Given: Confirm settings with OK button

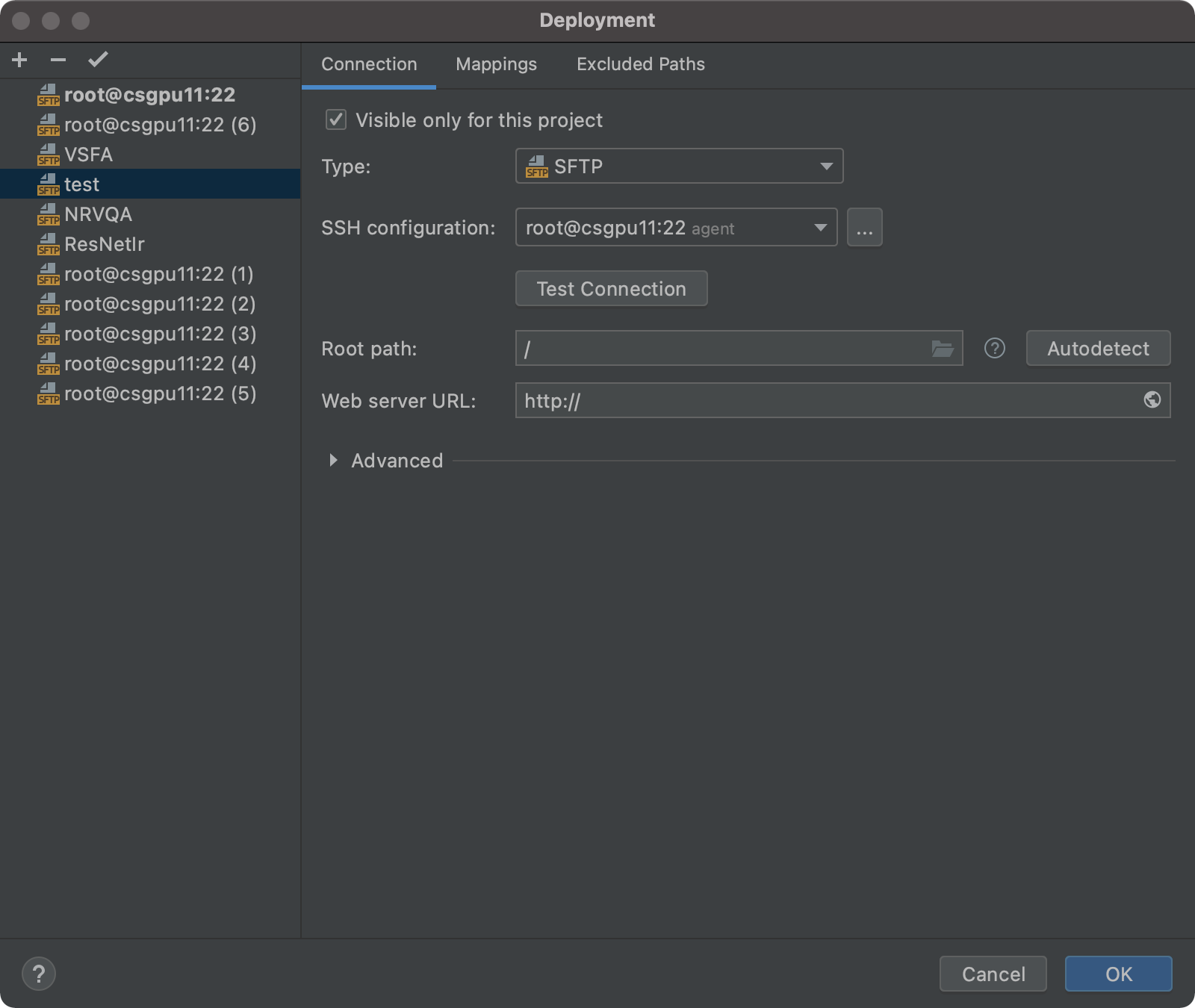Looking at the screenshot, I should (x=1119, y=974).
